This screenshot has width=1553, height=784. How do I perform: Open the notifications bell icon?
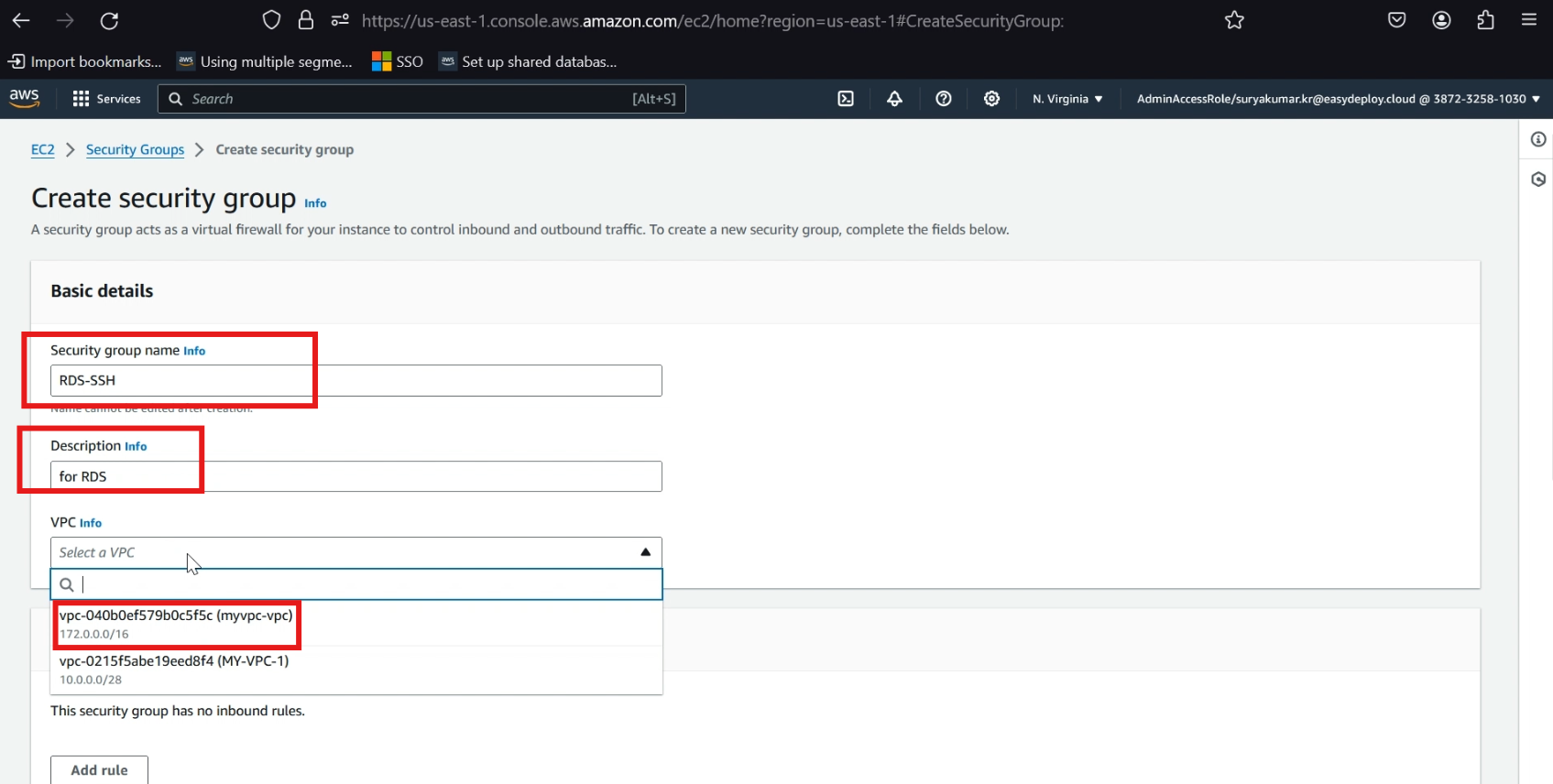point(894,99)
